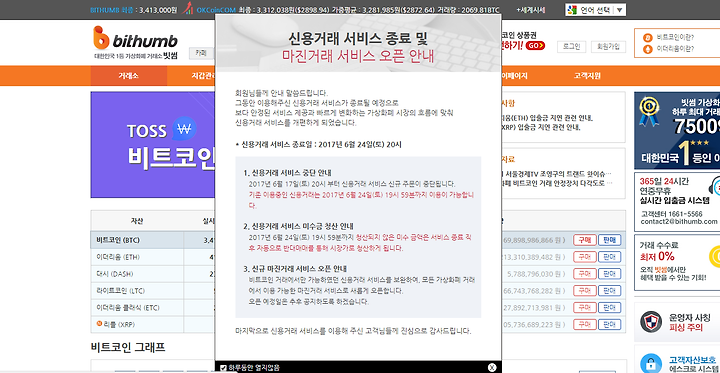720x373 pixels.
Task: Select the '거래소' navigation tab
Action: pos(129,76)
